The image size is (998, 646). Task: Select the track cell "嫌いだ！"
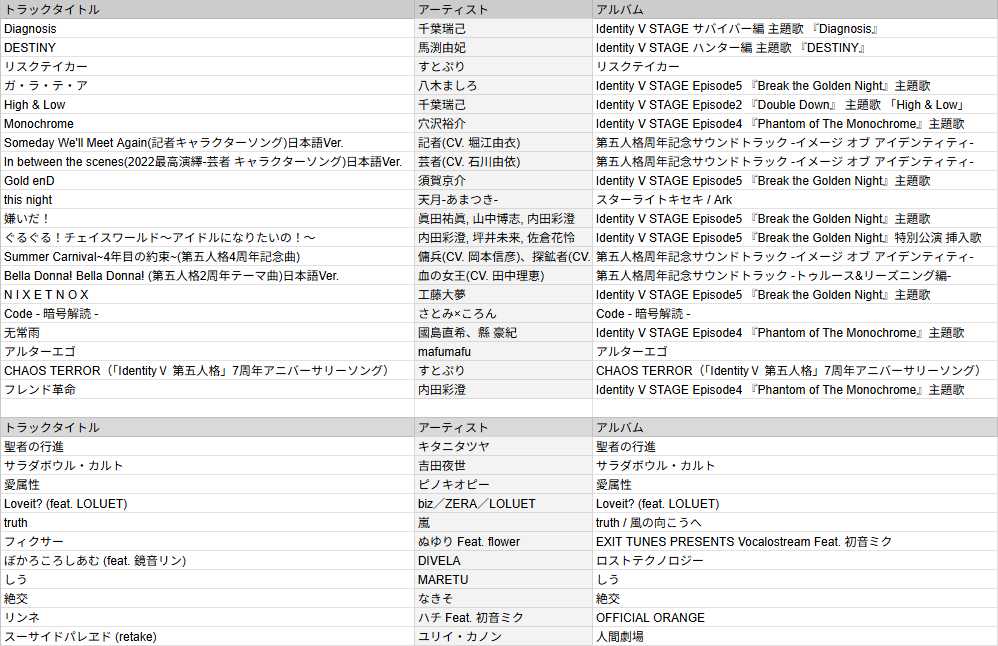click(207, 219)
